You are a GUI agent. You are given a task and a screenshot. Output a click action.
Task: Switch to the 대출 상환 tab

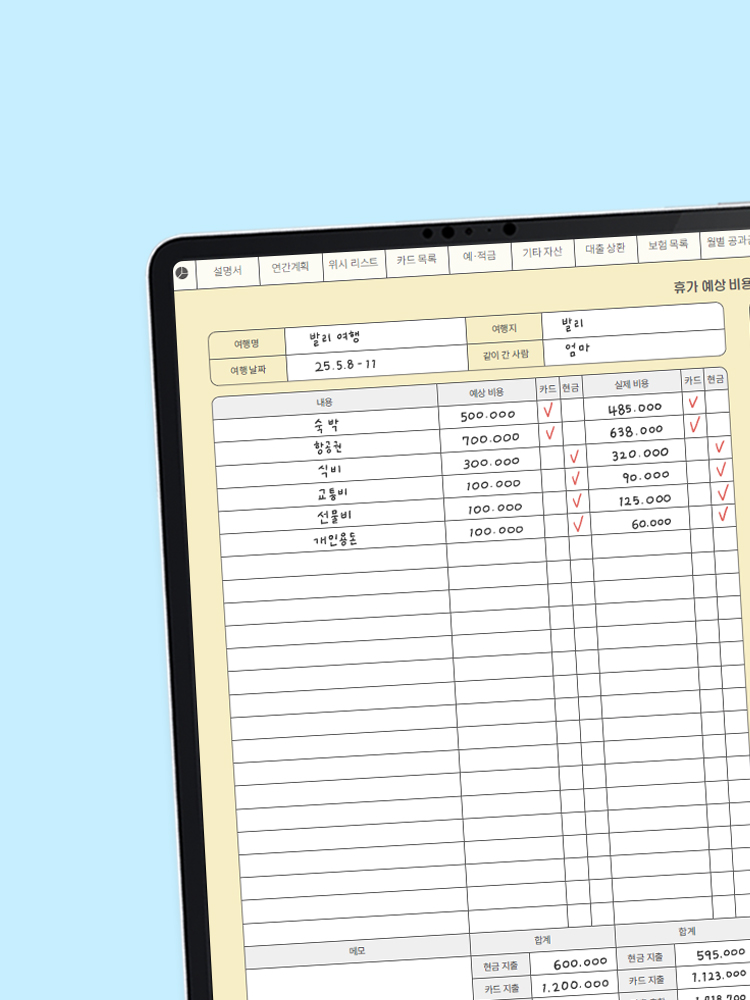pyautogui.click(x=605, y=248)
